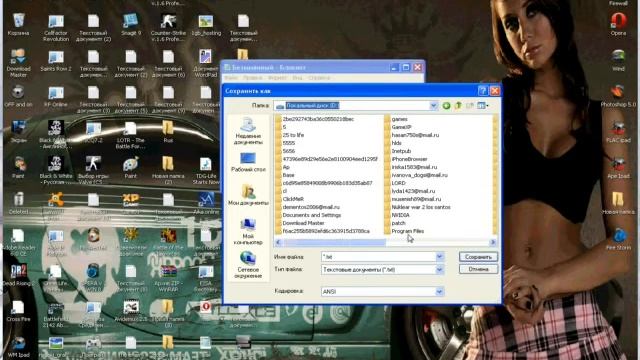Select the Download Master desktop shortcut
This screenshot has height=360, width=640.
(18, 63)
